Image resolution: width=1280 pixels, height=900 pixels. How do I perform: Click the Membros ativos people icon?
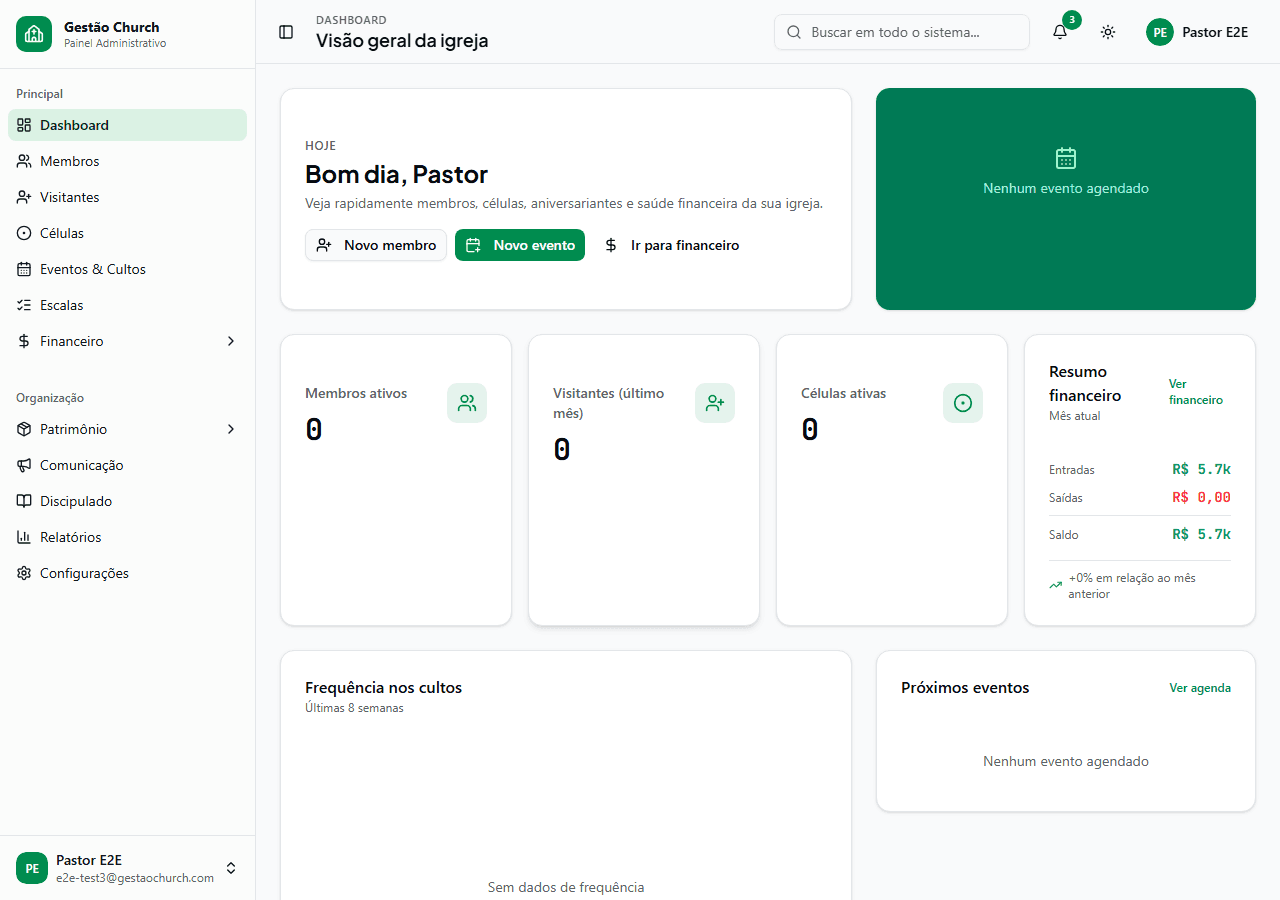click(x=467, y=403)
